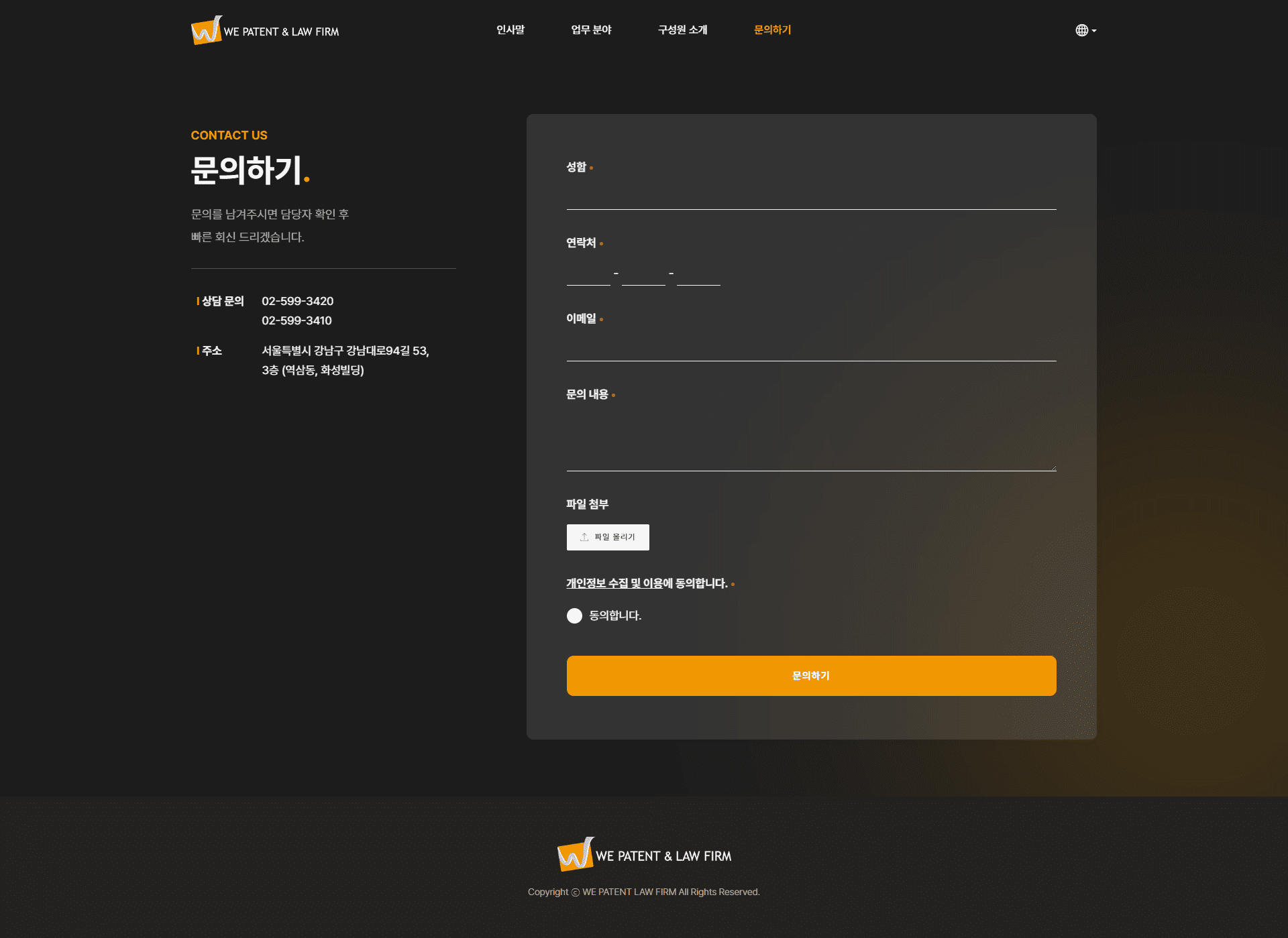
Task: Open the language globe selector
Action: click(1085, 30)
